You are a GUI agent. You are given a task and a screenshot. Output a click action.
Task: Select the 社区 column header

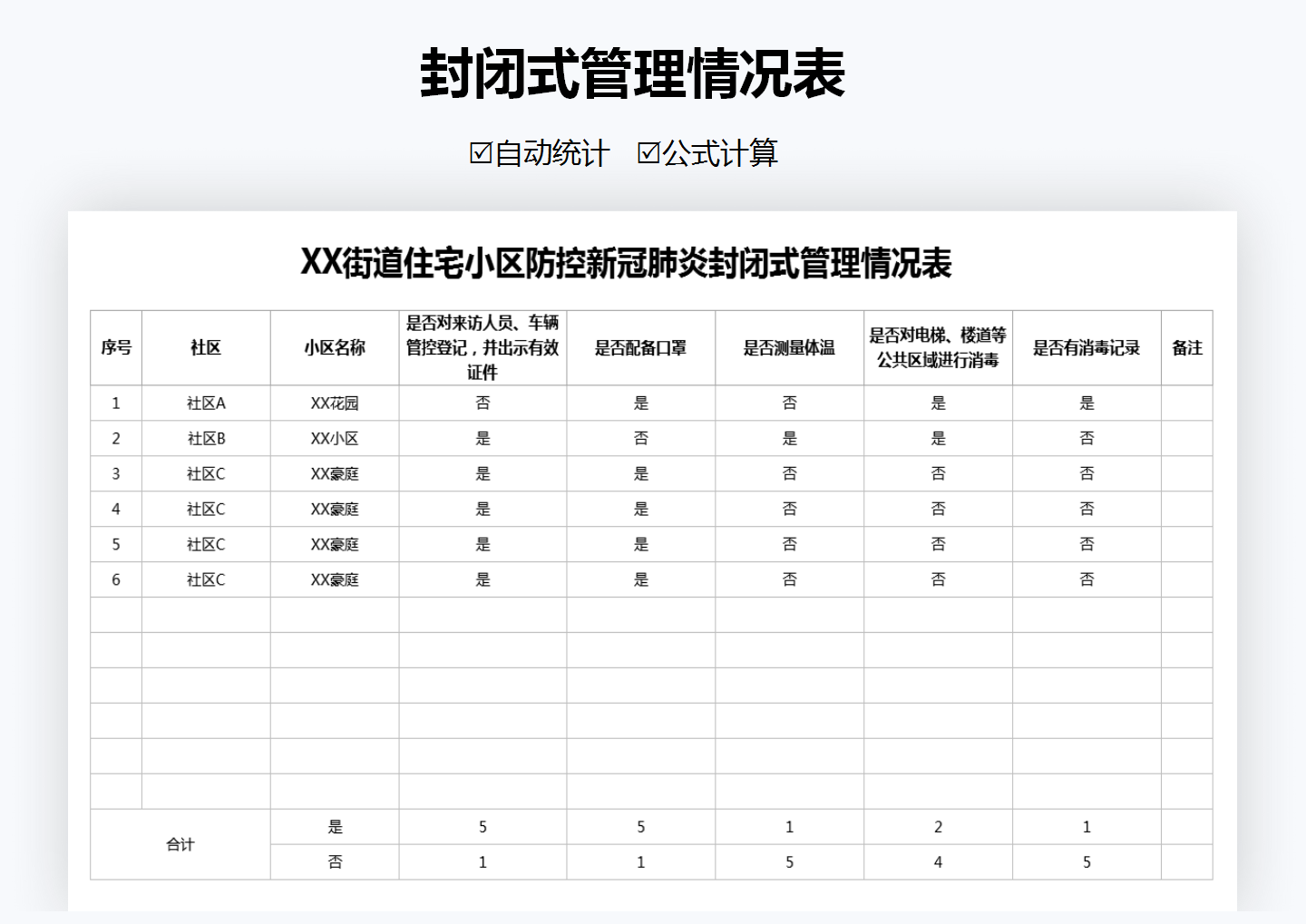click(x=204, y=347)
